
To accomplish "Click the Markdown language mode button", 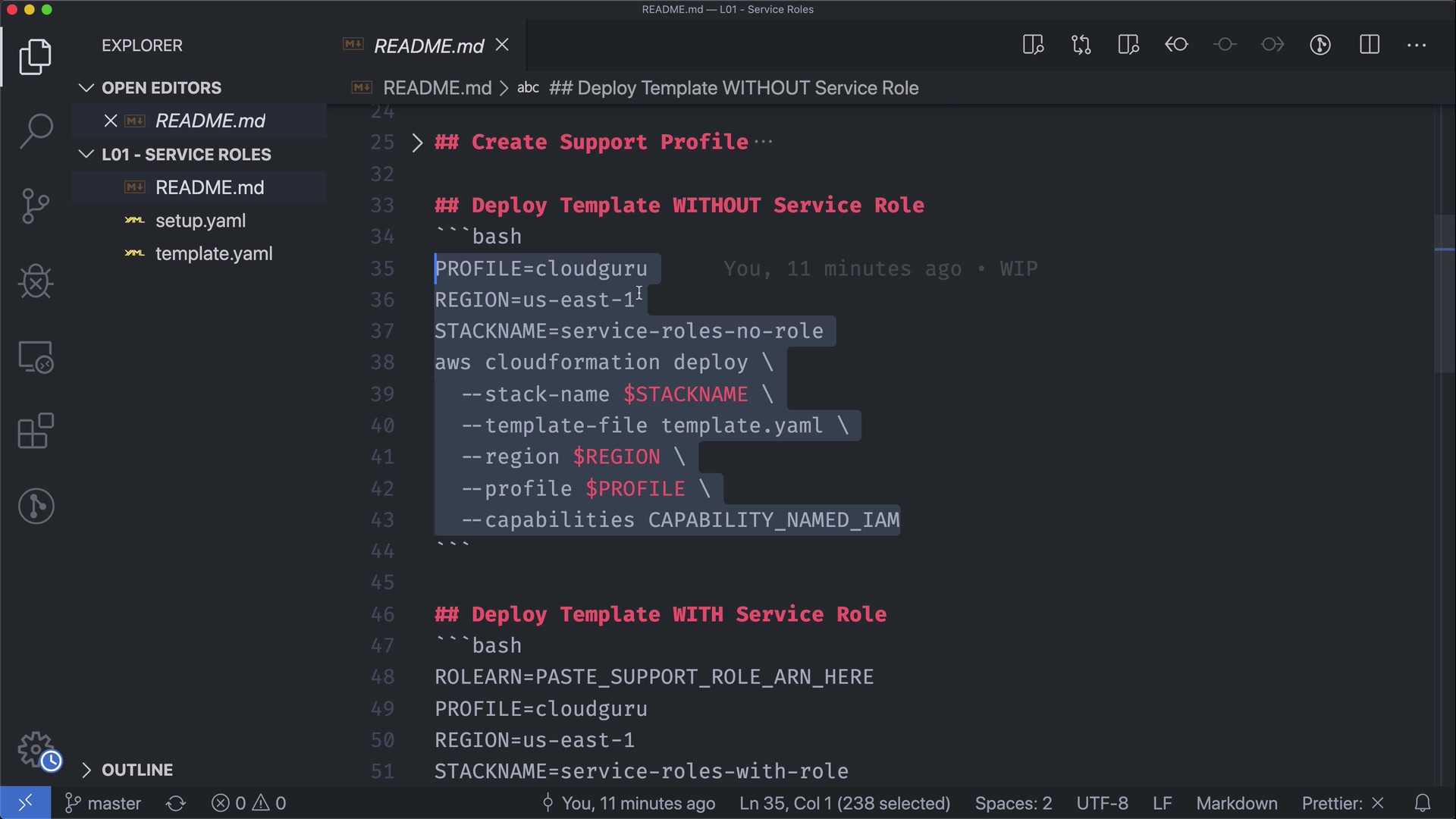I will (1236, 803).
